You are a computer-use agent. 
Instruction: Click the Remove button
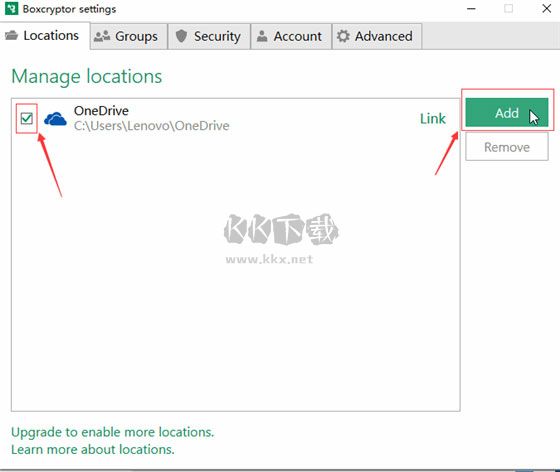click(x=507, y=147)
